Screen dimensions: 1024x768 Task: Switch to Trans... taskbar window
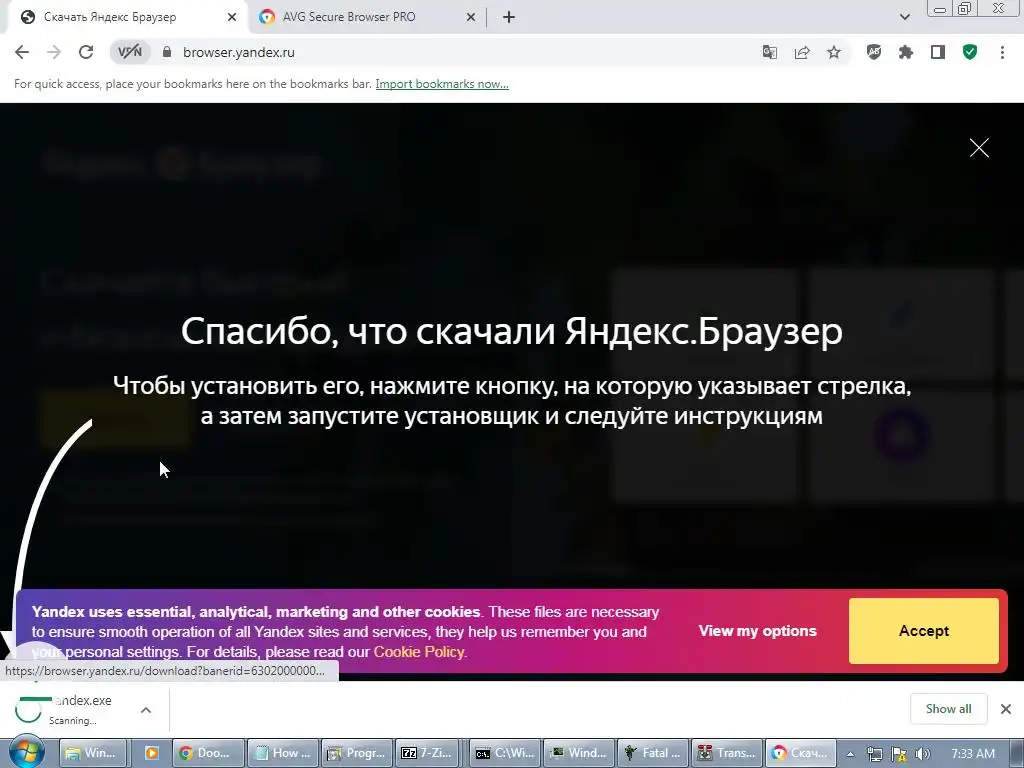point(729,753)
